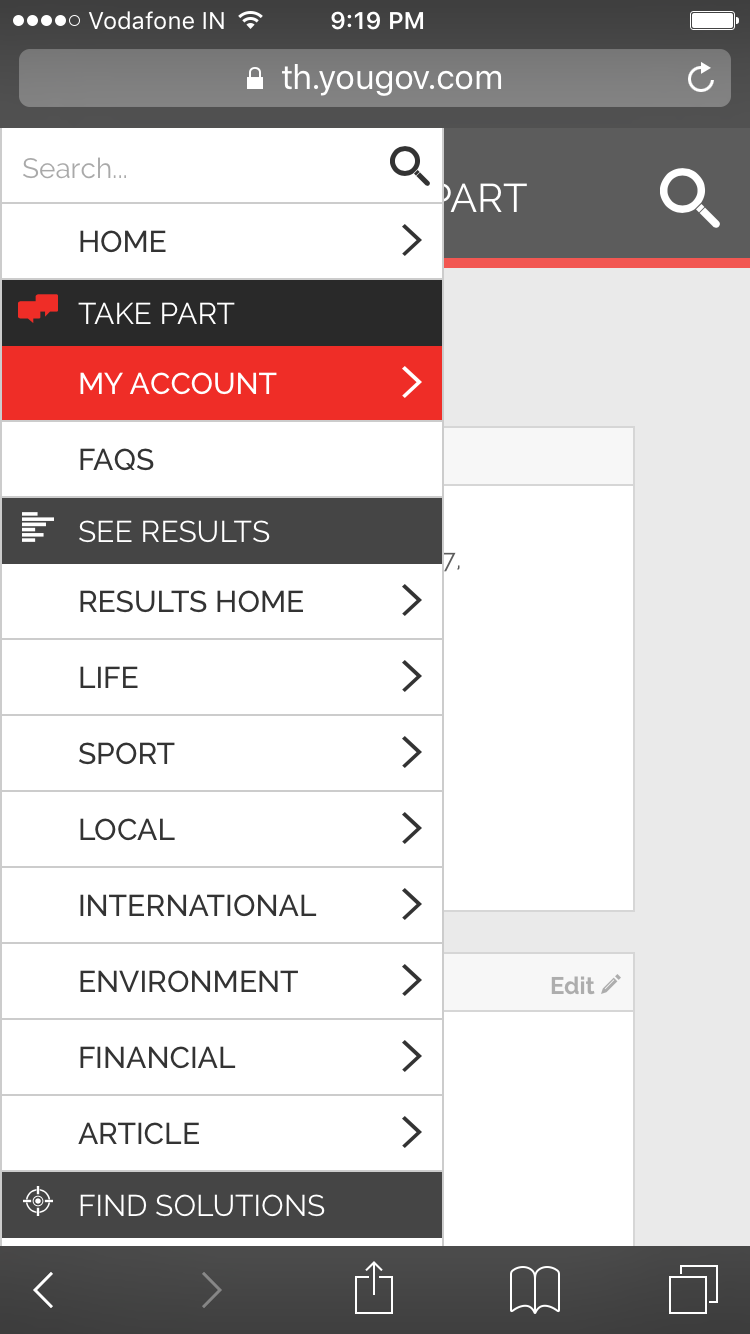750x1334 pixels.
Task: Select the LIFE menu item
Action: (x=222, y=677)
